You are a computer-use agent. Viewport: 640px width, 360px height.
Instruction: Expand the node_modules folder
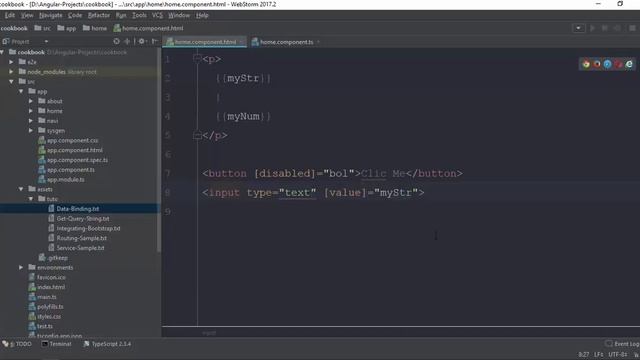[11, 72]
